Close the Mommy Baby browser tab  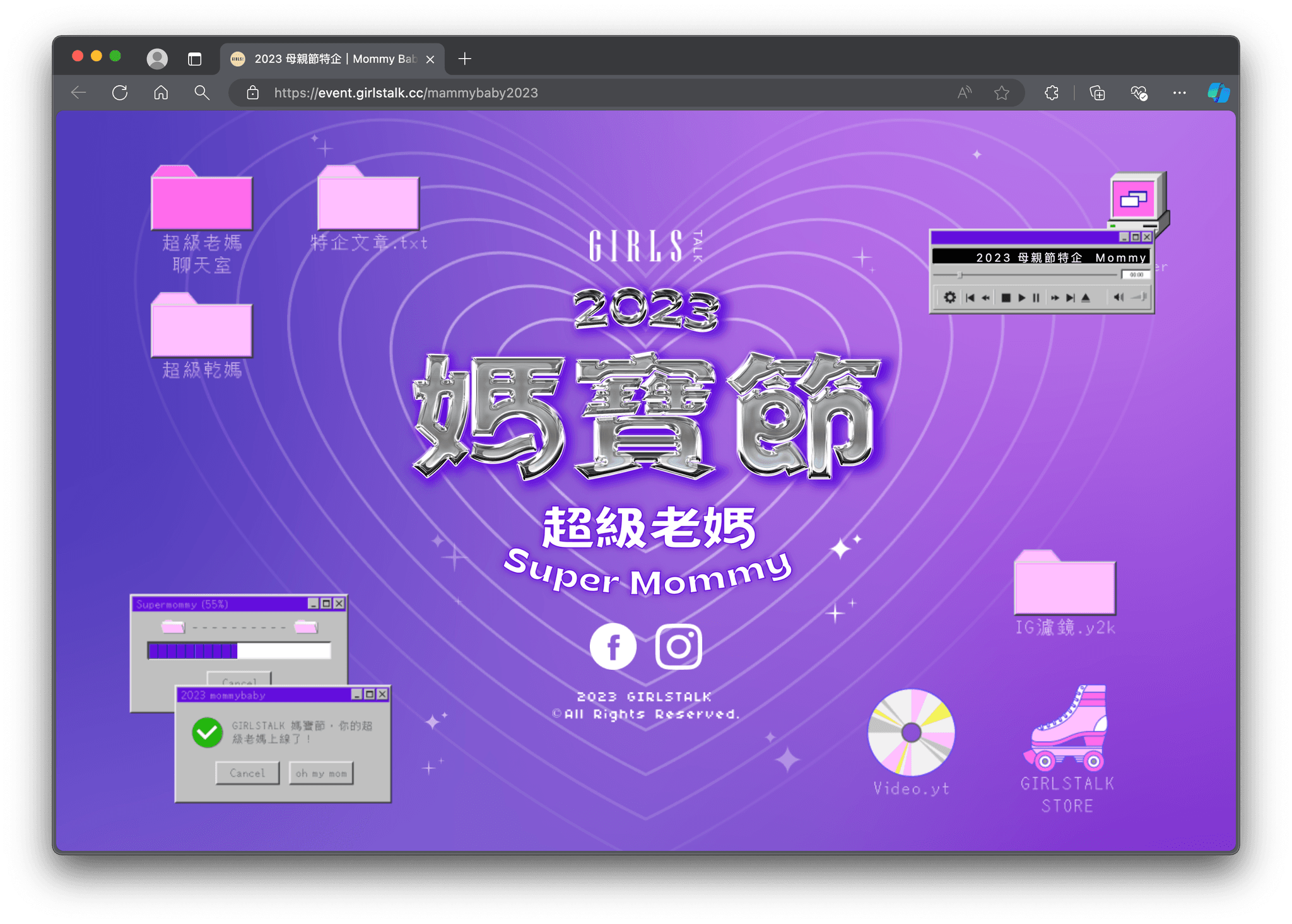(430, 59)
